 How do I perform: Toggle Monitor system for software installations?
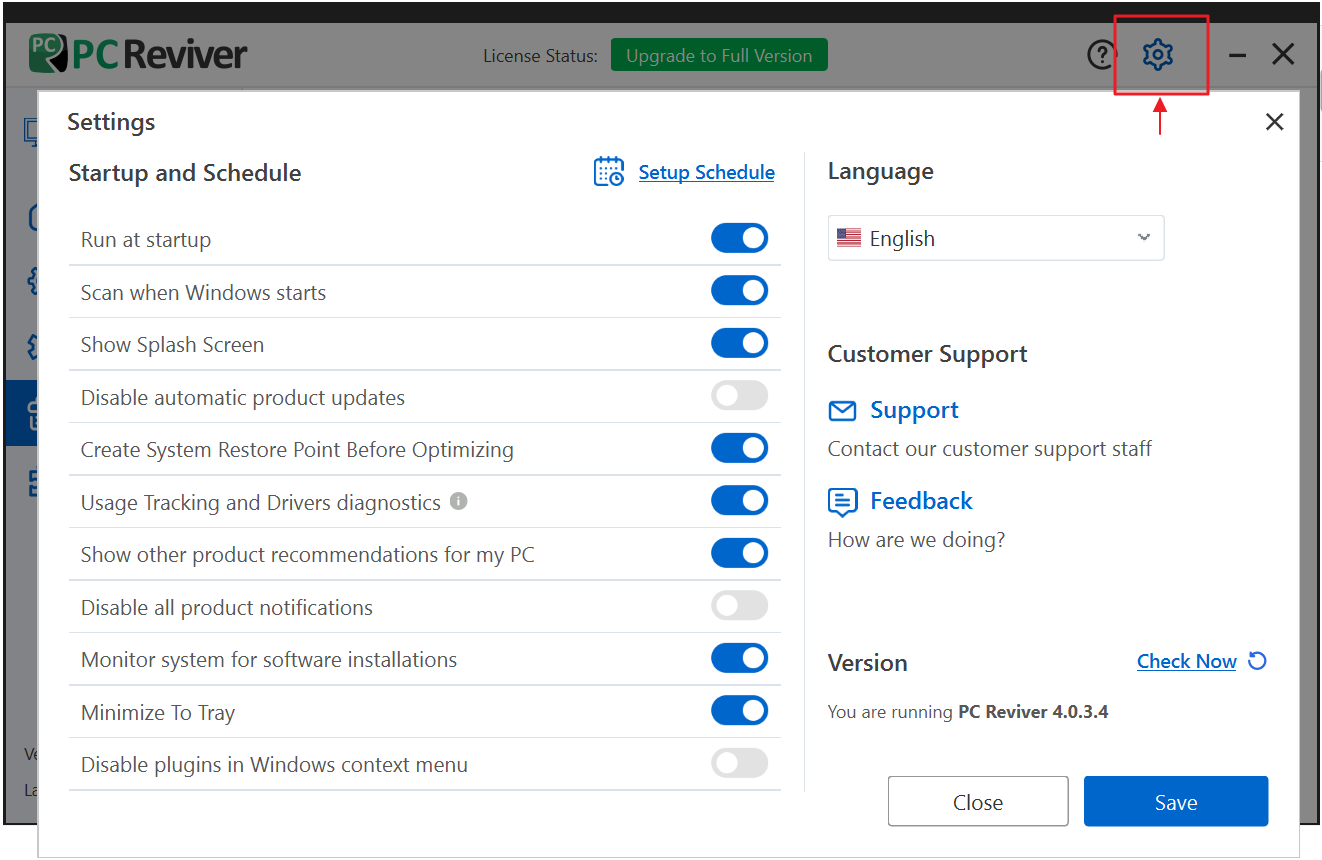[739, 658]
